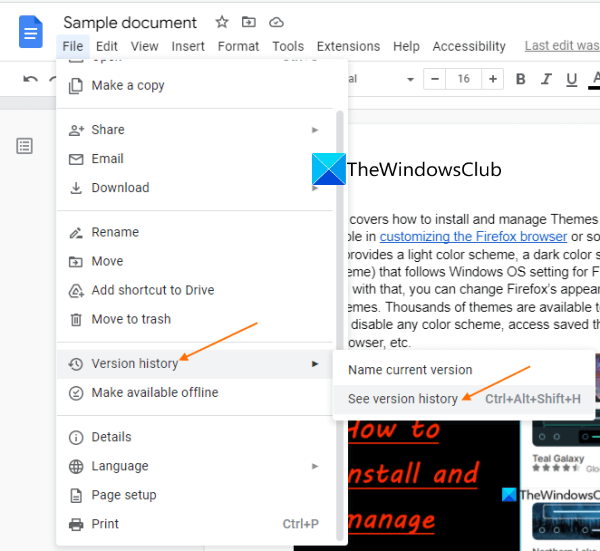Expand the Language submenu arrow

click(315, 466)
